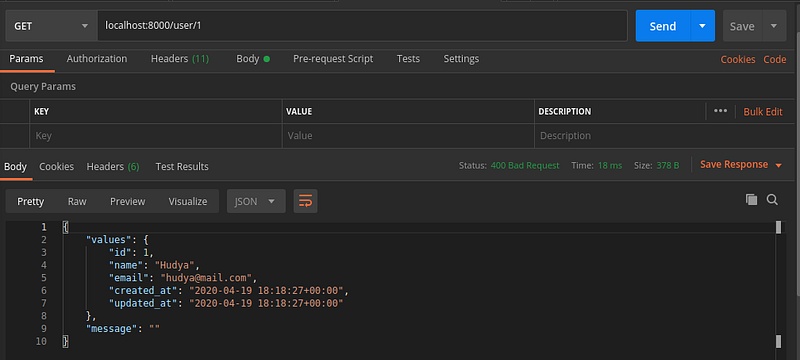The width and height of the screenshot is (800, 360).
Task: Select the Raw view mode
Action: [x=77, y=201]
